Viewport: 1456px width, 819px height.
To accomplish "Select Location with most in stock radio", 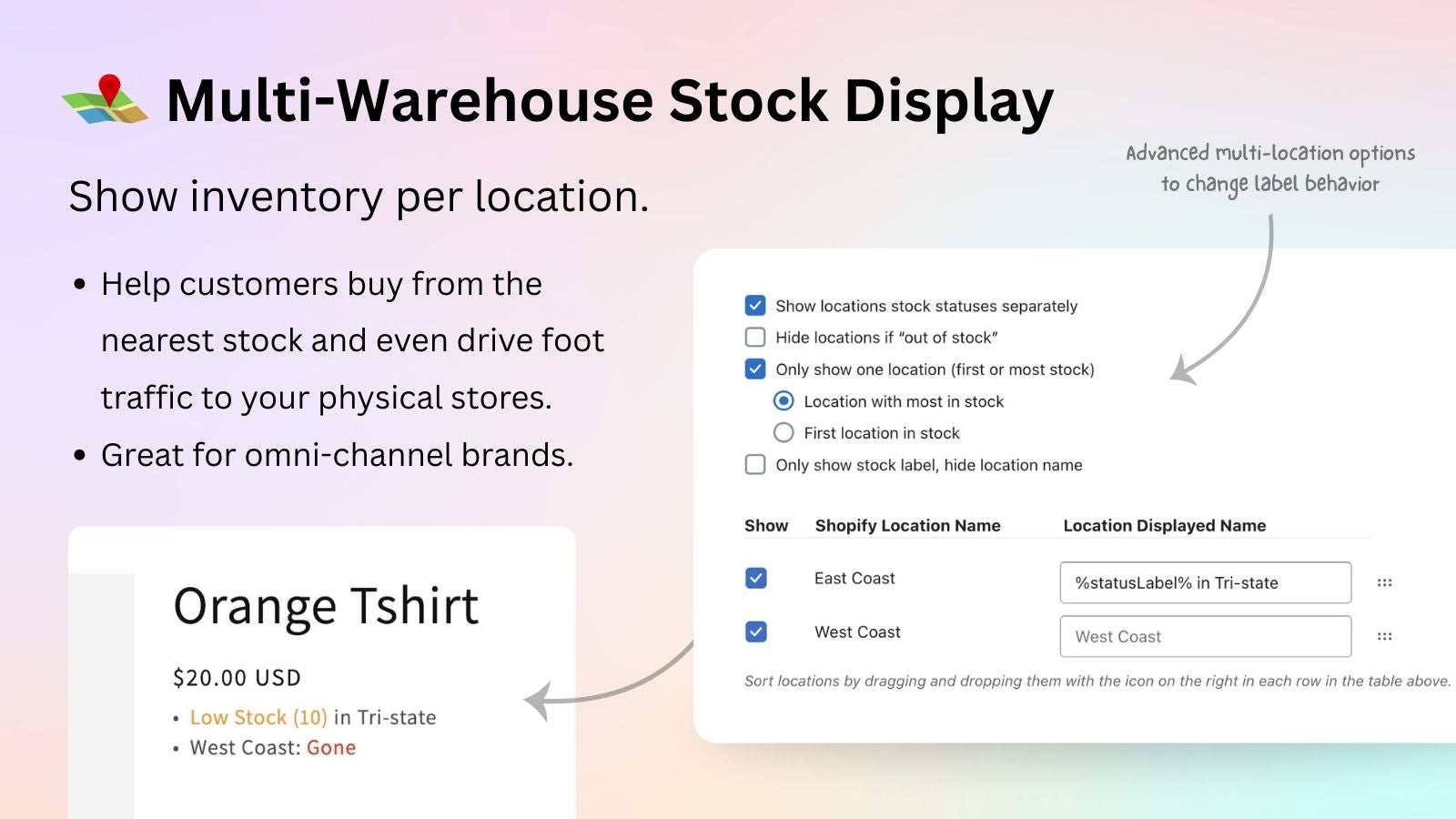I will (784, 400).
